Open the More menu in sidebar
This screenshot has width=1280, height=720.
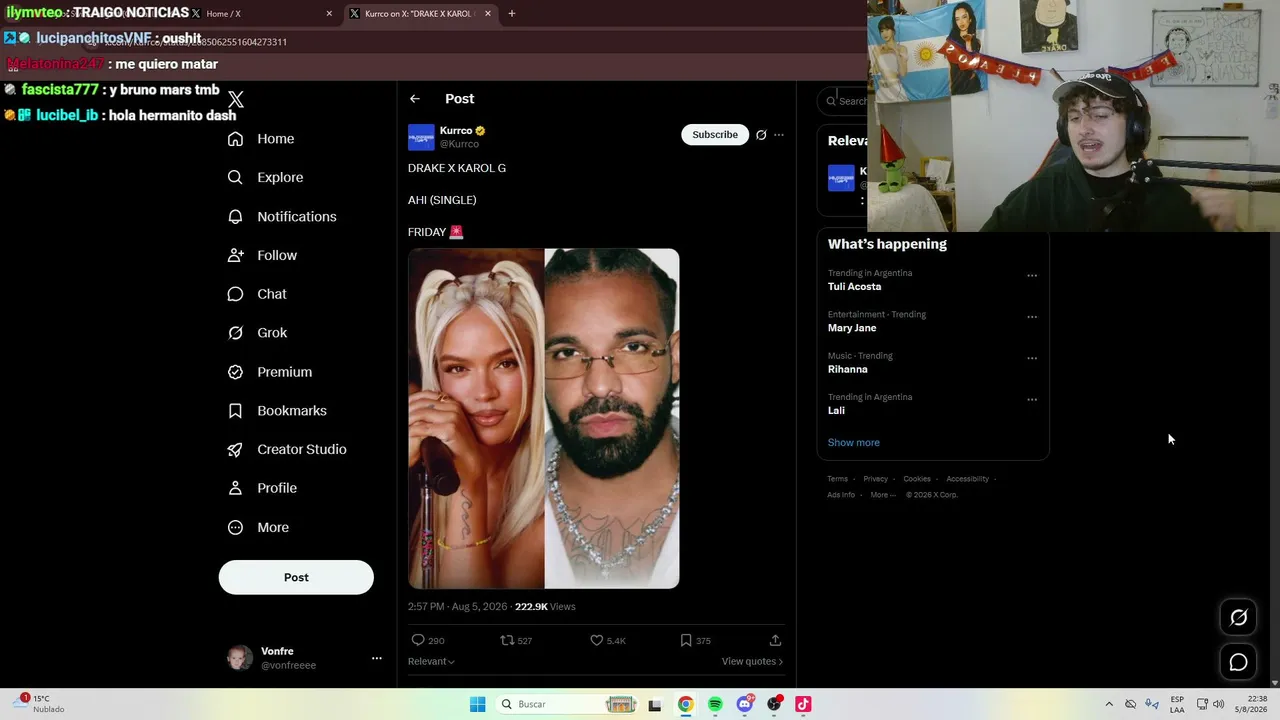pos(258,527)
